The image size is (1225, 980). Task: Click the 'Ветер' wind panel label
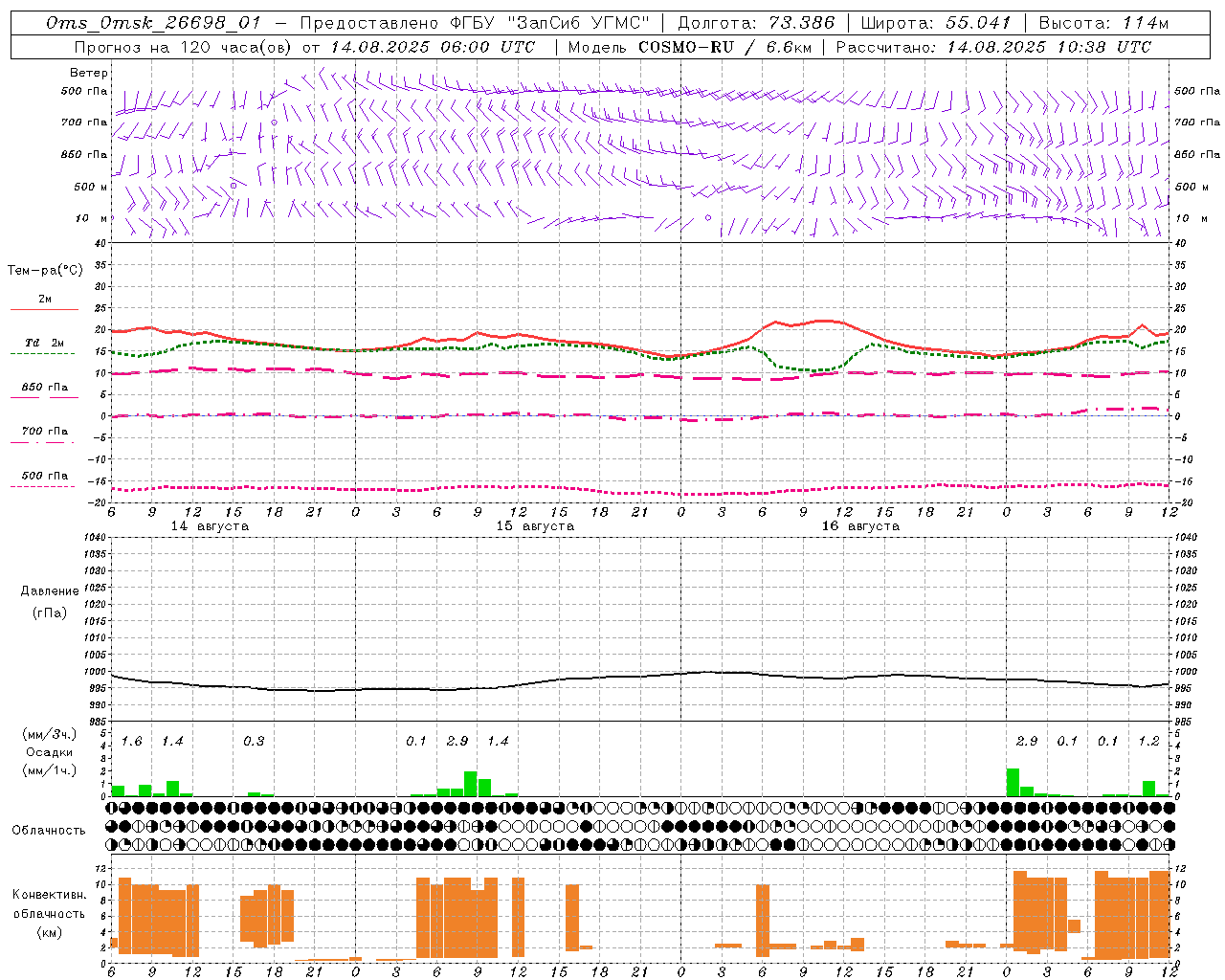click(x=89, y=73)
